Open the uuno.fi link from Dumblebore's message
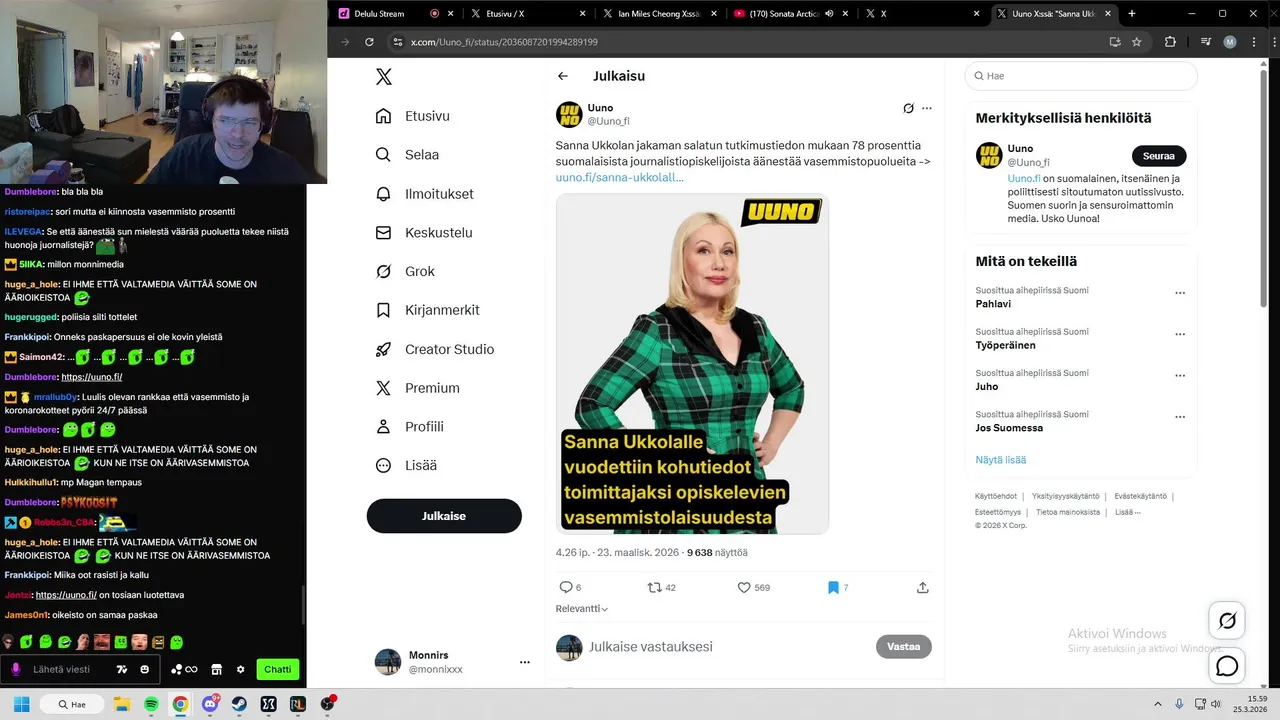1280x720 pixels. click(92, 377)
